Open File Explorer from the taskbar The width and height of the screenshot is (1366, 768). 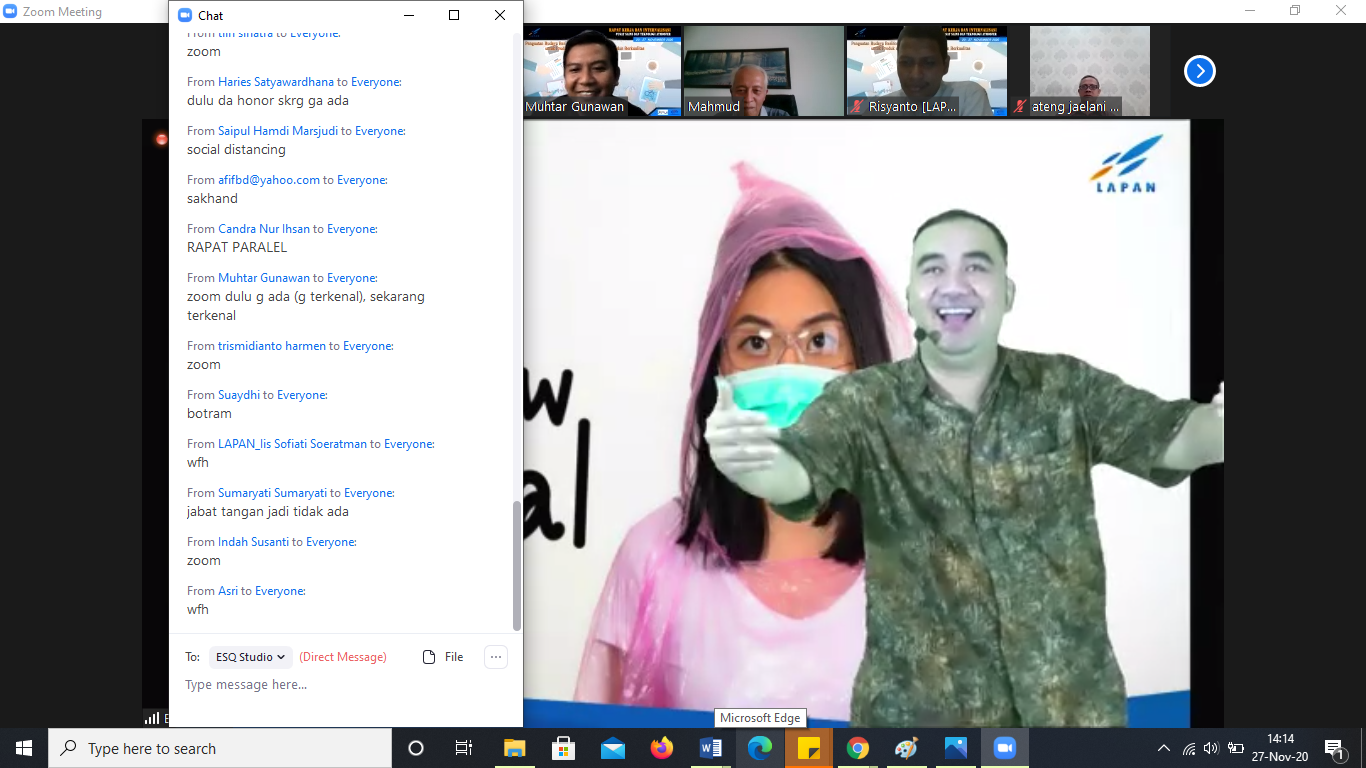point(515,748)
